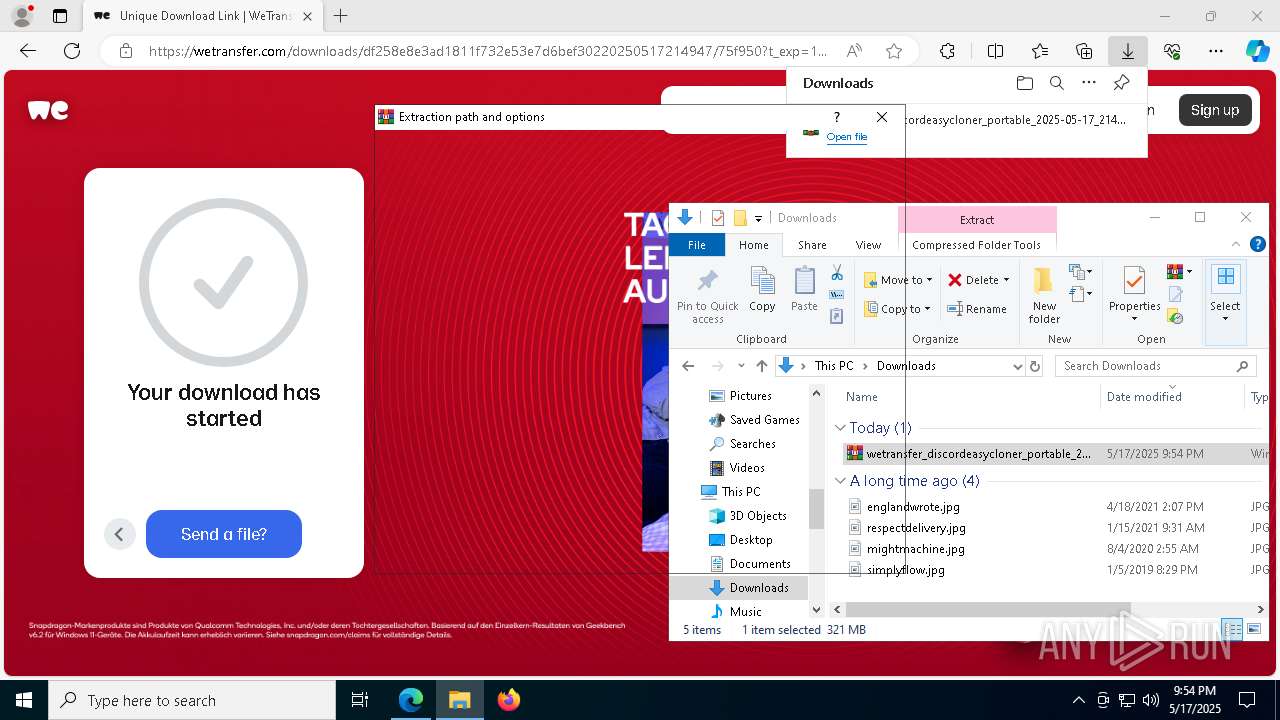Click the Cut scissors icon
The image size is (1280, 720).
click(837, 273)
